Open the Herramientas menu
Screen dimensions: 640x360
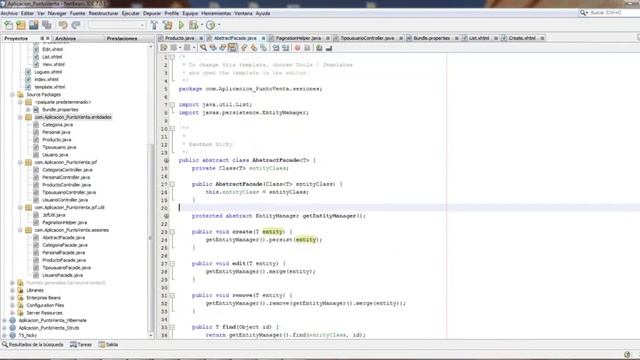tap(216, 13)
